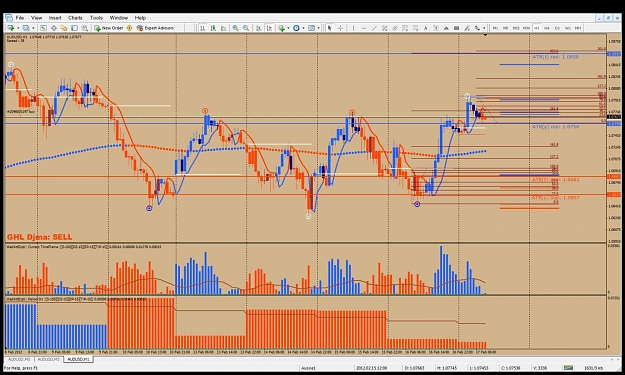Zoom in with the magnifier plus icon
Screen dimensions: 625x375
pos(236,28)
